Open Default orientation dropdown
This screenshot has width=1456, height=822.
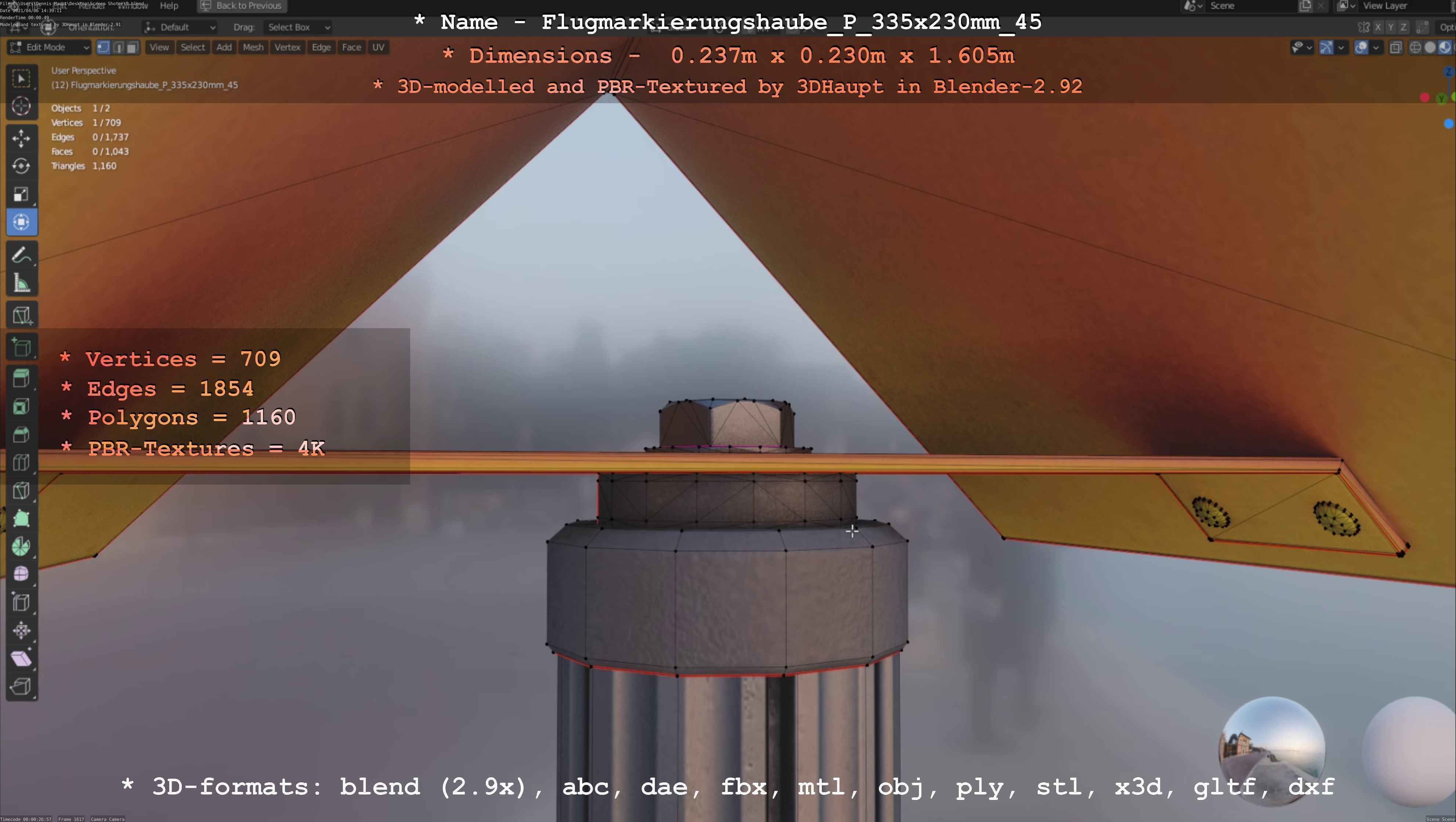[x=180, y=27]
